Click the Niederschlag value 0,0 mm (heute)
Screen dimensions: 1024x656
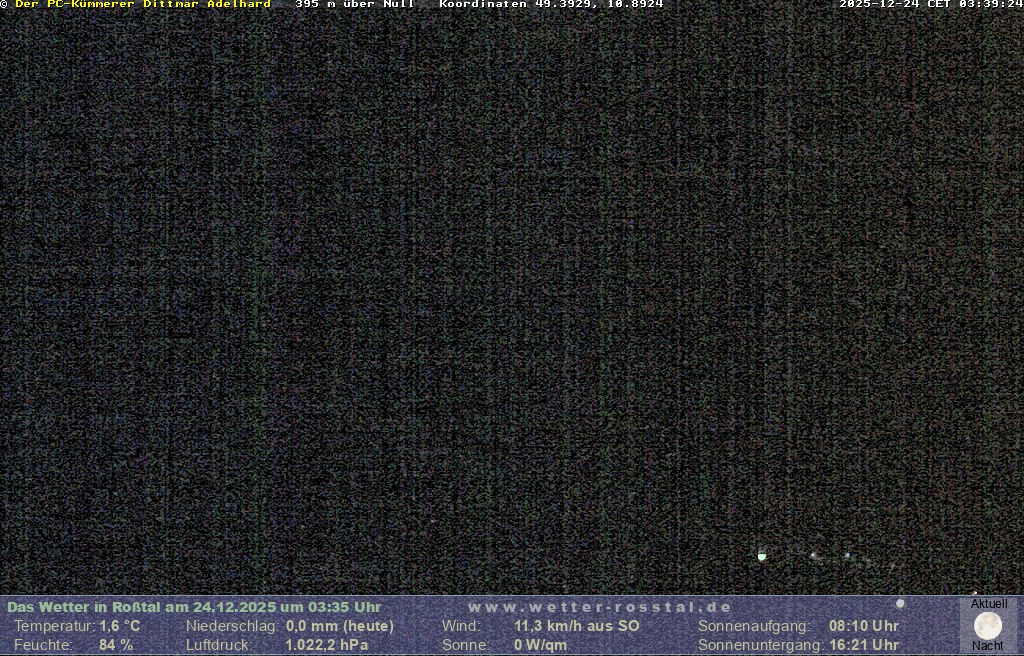[x=340, y=626]
